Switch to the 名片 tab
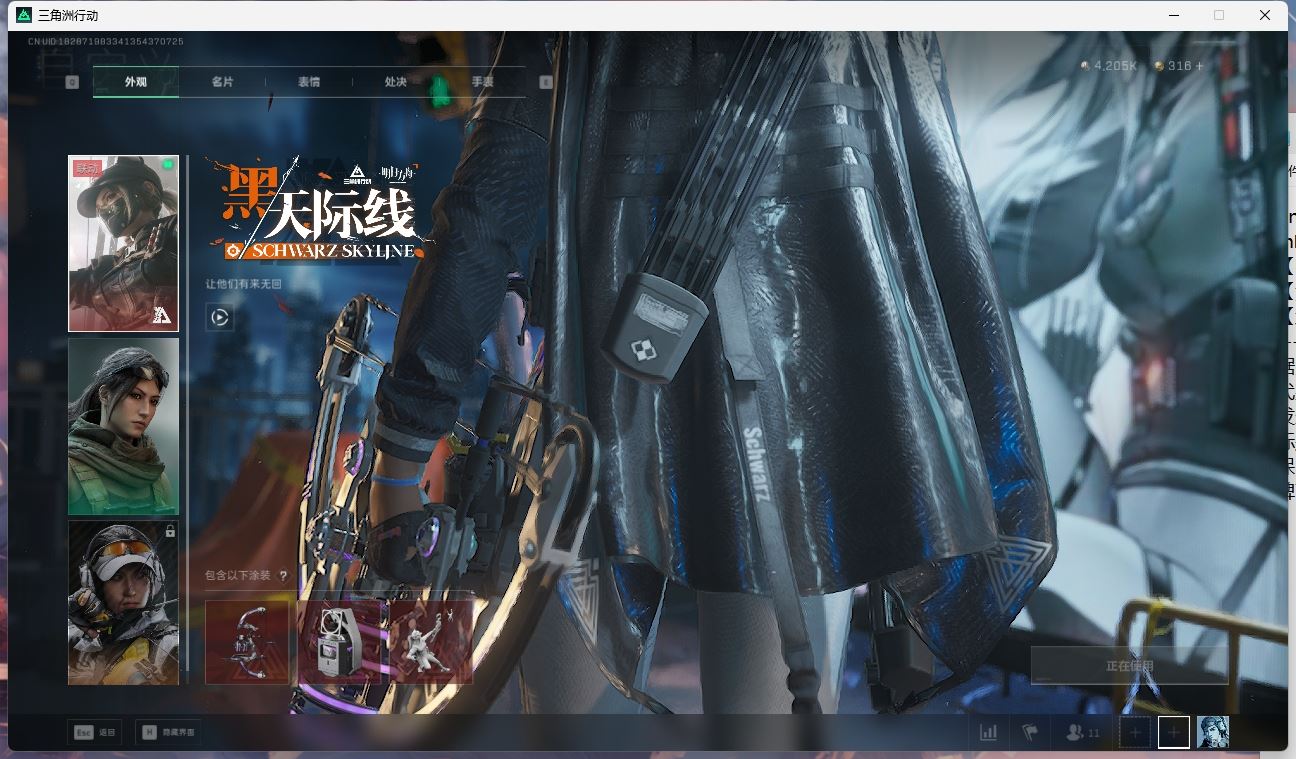Viewport: 1296px width, 759px height. click(222, 82)
